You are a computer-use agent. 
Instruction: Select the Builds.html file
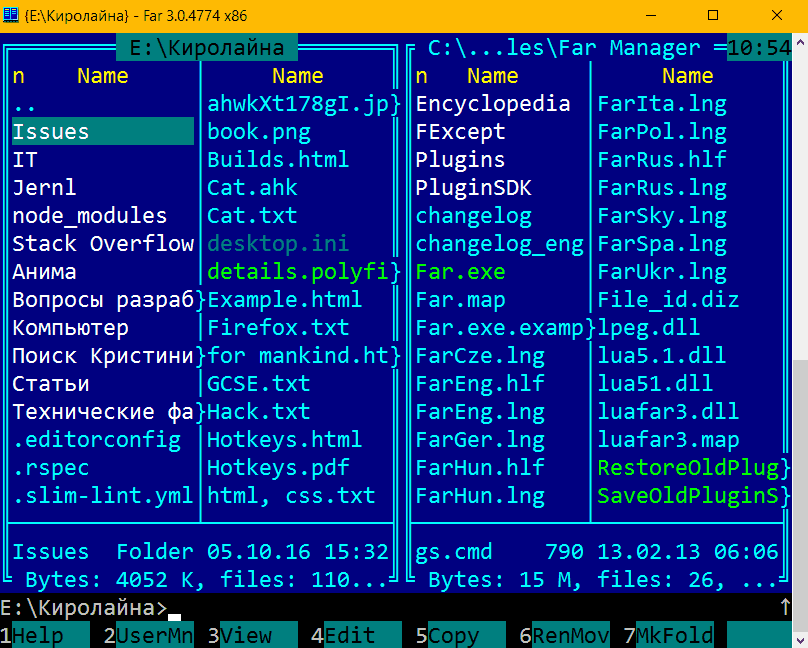(278, 160)
